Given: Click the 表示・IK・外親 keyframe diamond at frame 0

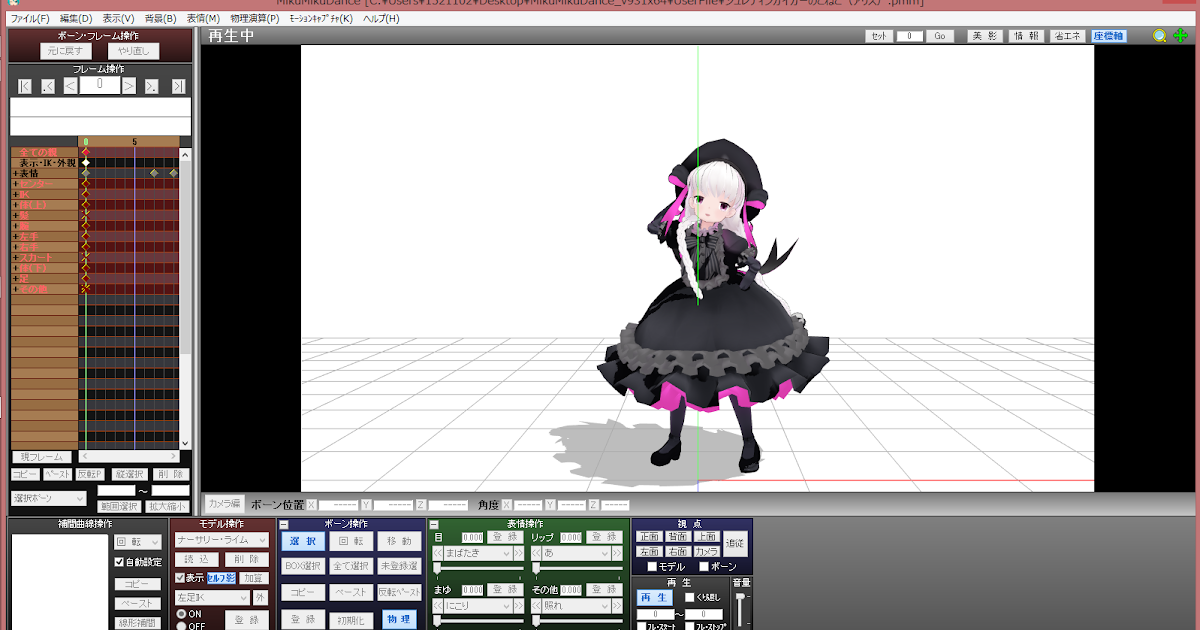Looking at the screenshot, I should point(86,162).
